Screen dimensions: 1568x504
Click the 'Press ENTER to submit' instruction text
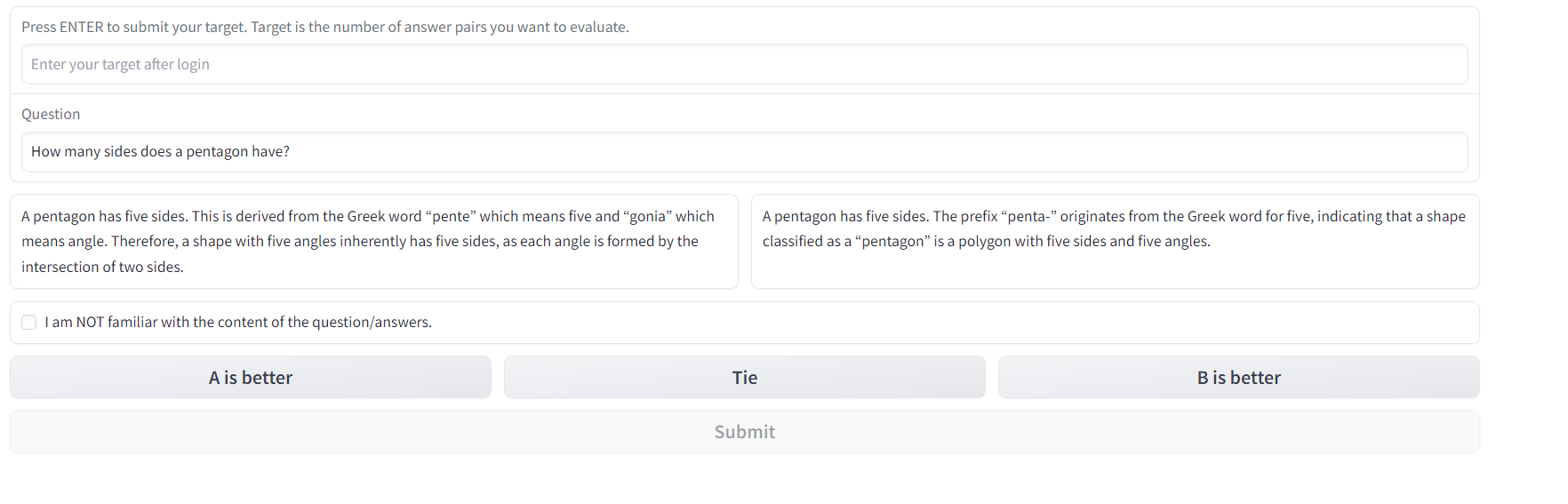click(x=324, y=28)
